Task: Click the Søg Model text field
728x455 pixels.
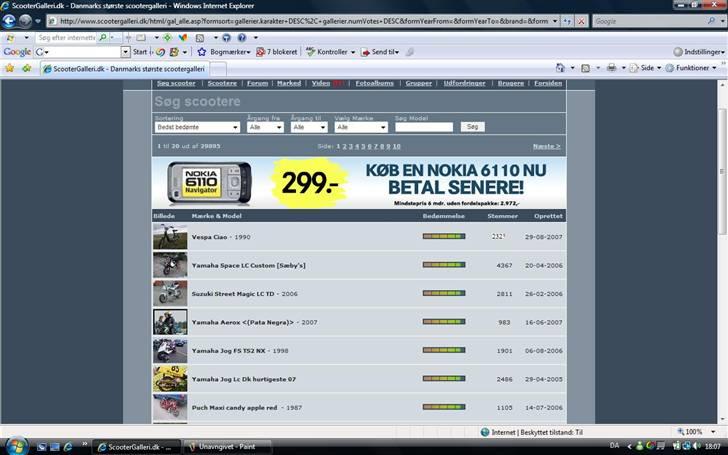Action: [x=424, y=127]
